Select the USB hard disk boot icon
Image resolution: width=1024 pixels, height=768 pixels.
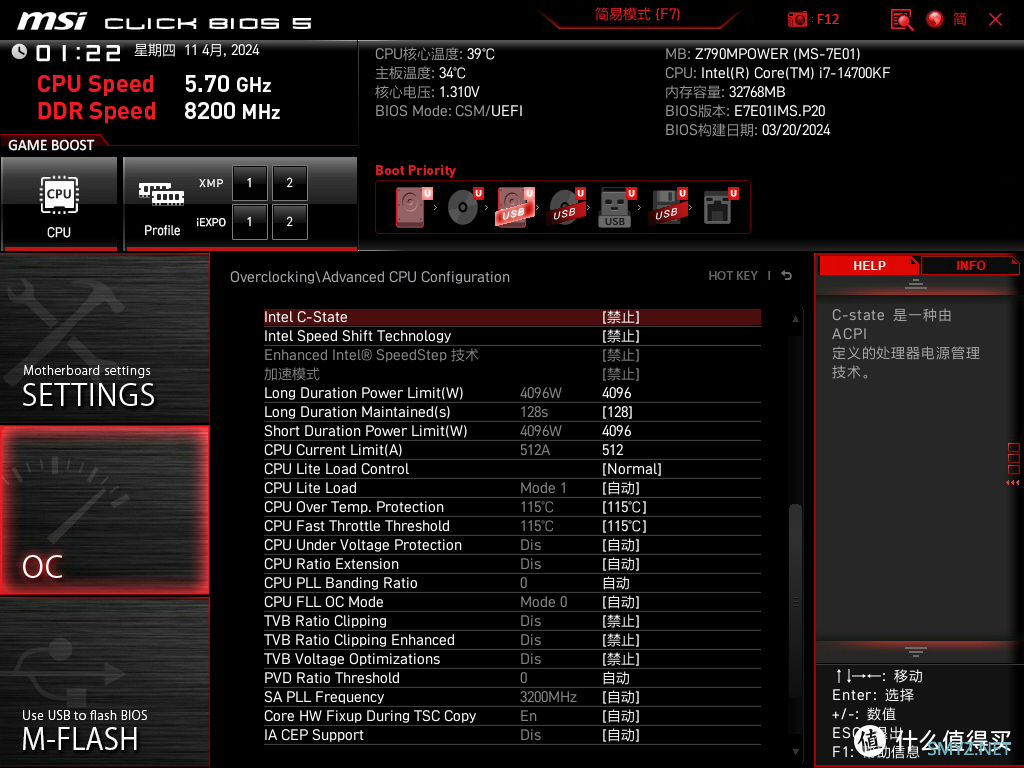click(x=515, y=207)
